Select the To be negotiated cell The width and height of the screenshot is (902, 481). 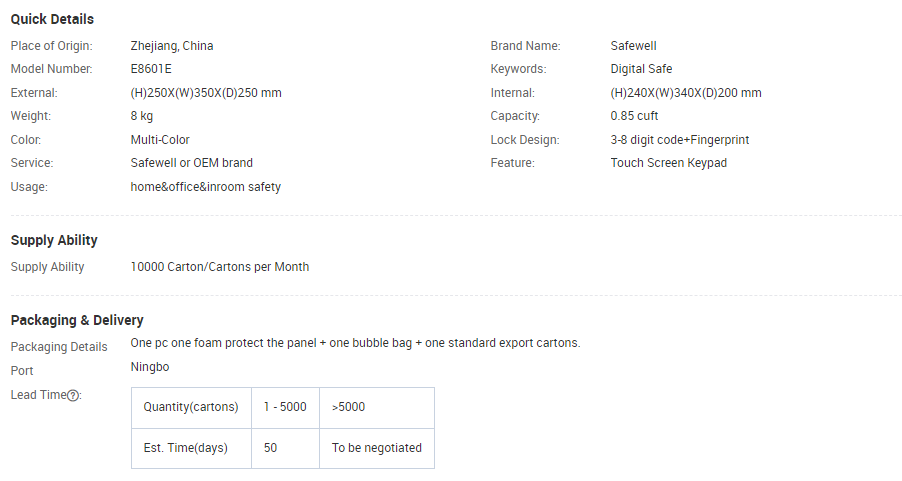377,448
